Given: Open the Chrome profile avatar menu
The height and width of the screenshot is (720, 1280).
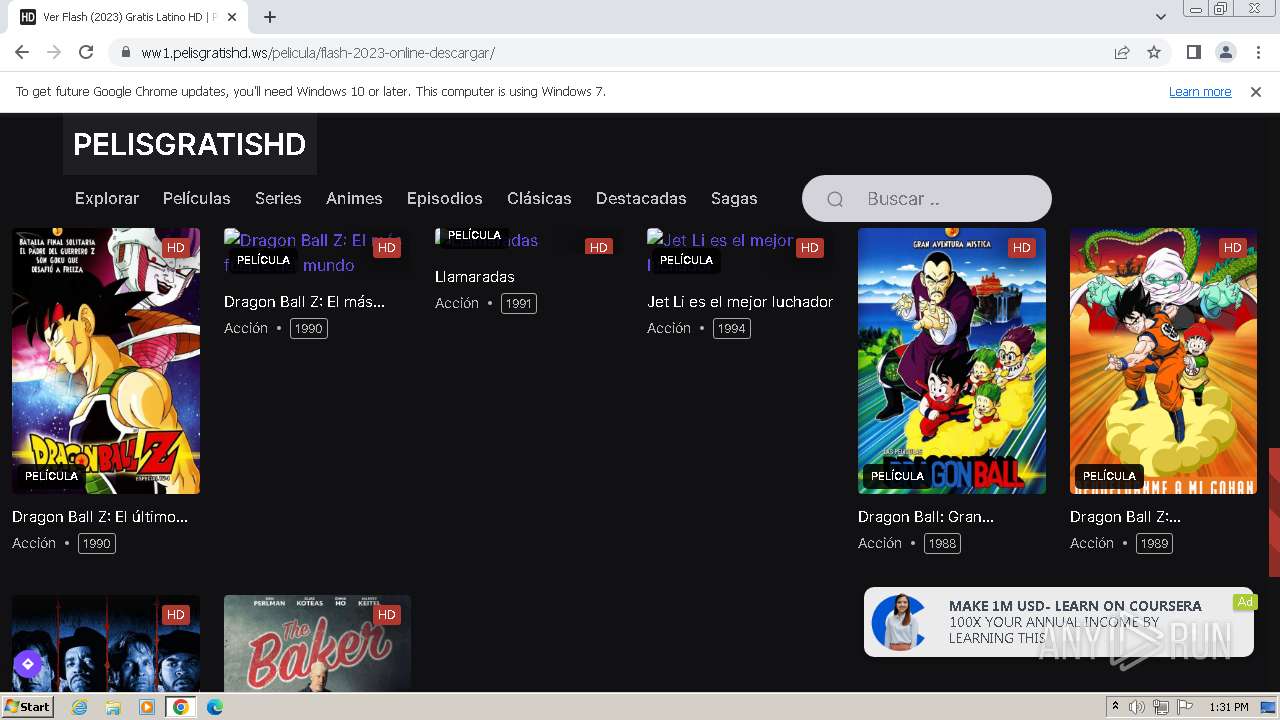Looking at the screenshot, I should click(1225, 52).
